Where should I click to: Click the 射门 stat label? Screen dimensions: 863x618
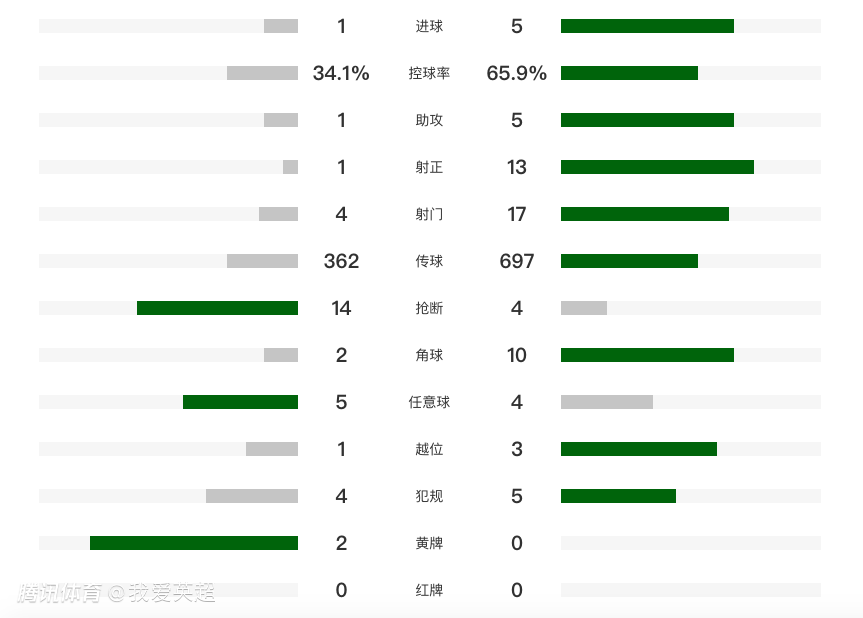pos(429,215)
